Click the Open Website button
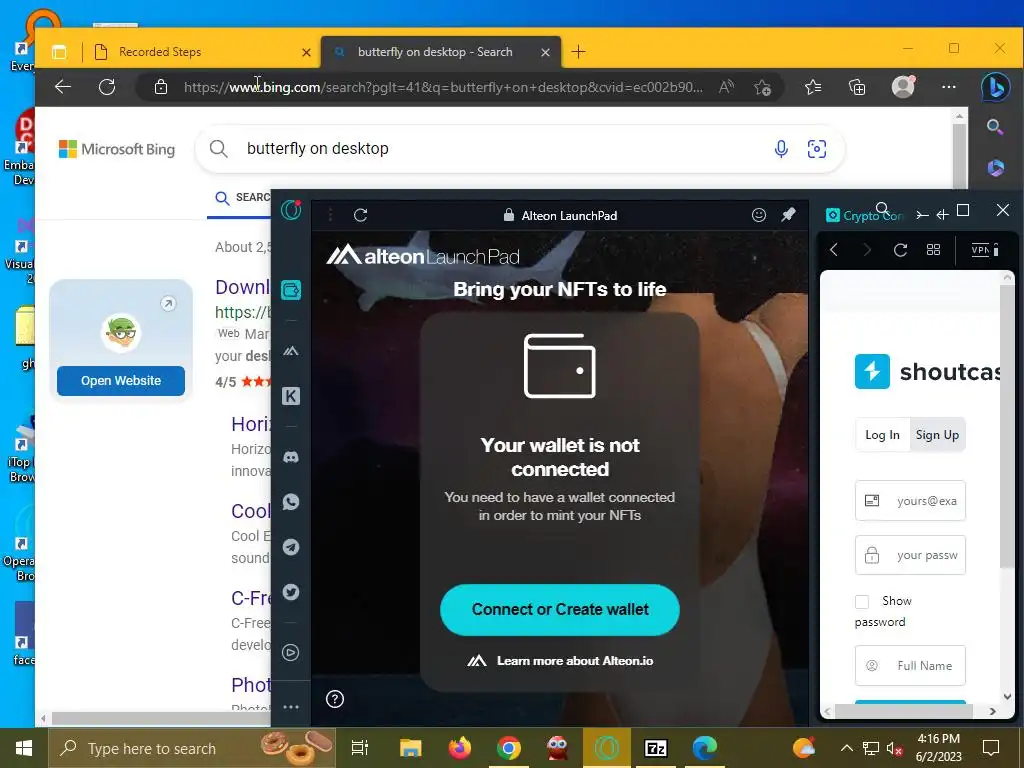The height and width of the screenshot is (768, 1024). [x=121, y=381]
